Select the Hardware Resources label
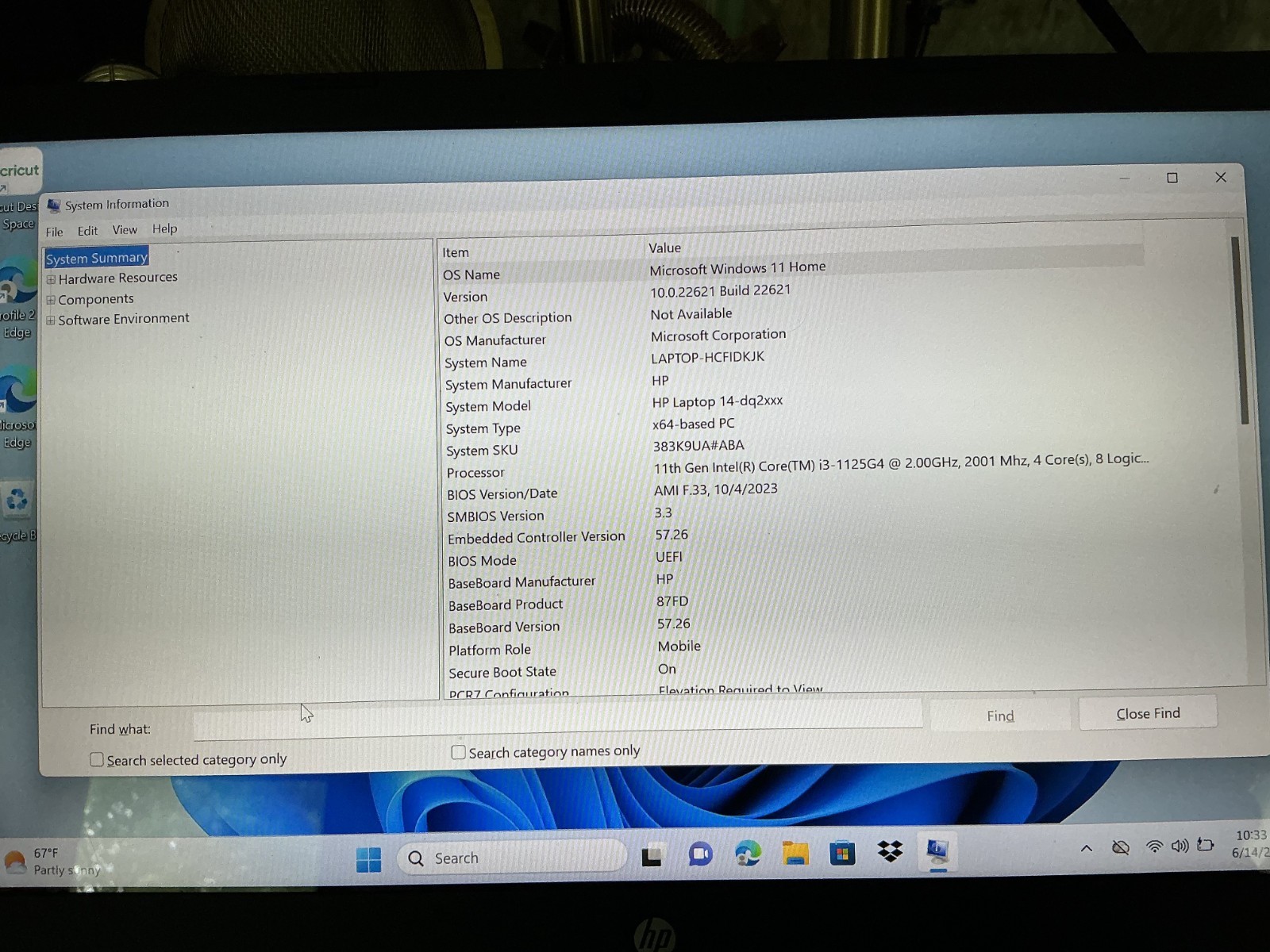Image resolution: width=1270 pixels, height=952 pixels. click(117, 278)
